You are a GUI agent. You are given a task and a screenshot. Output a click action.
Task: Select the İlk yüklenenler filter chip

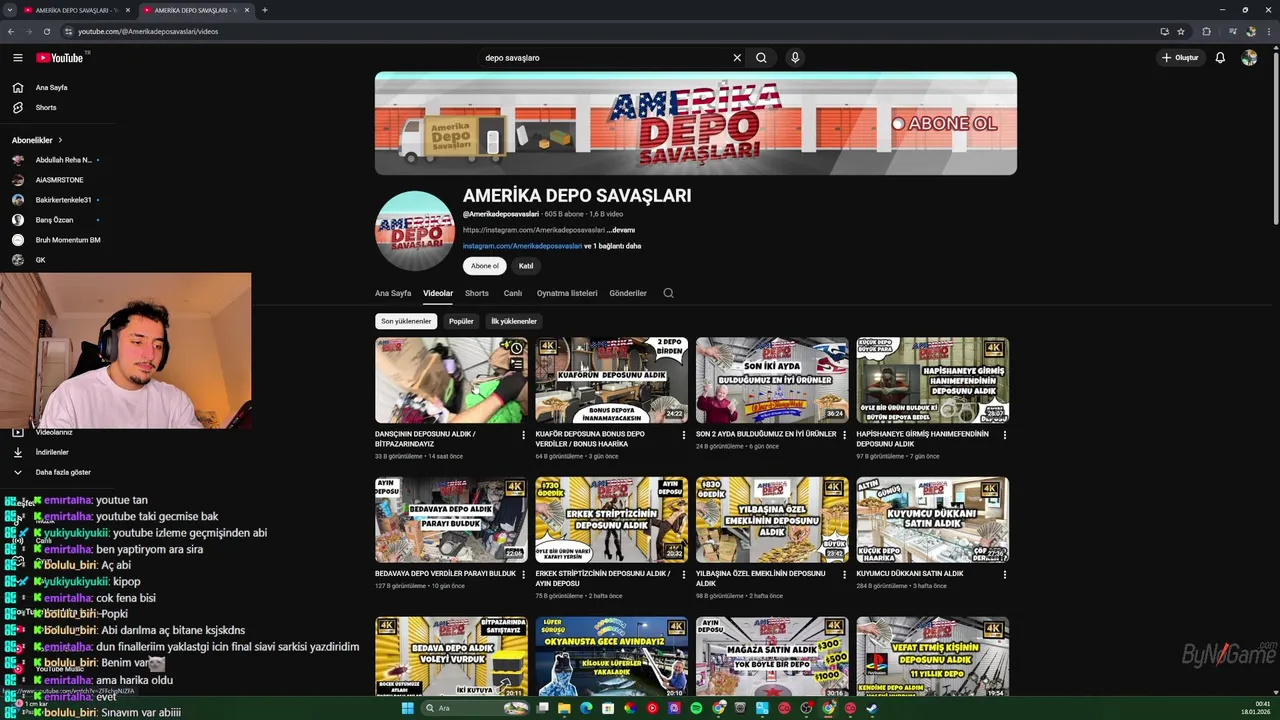click(x=514, y=321)
